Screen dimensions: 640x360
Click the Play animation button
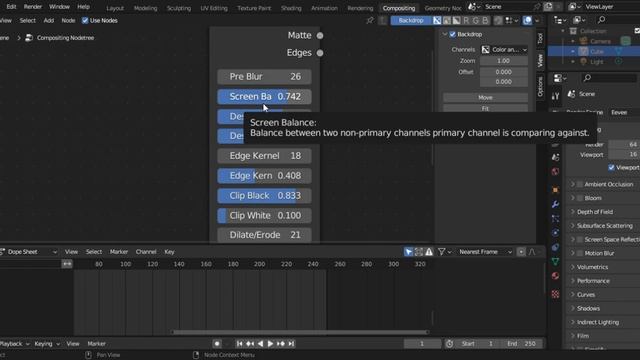pos(270,344)
